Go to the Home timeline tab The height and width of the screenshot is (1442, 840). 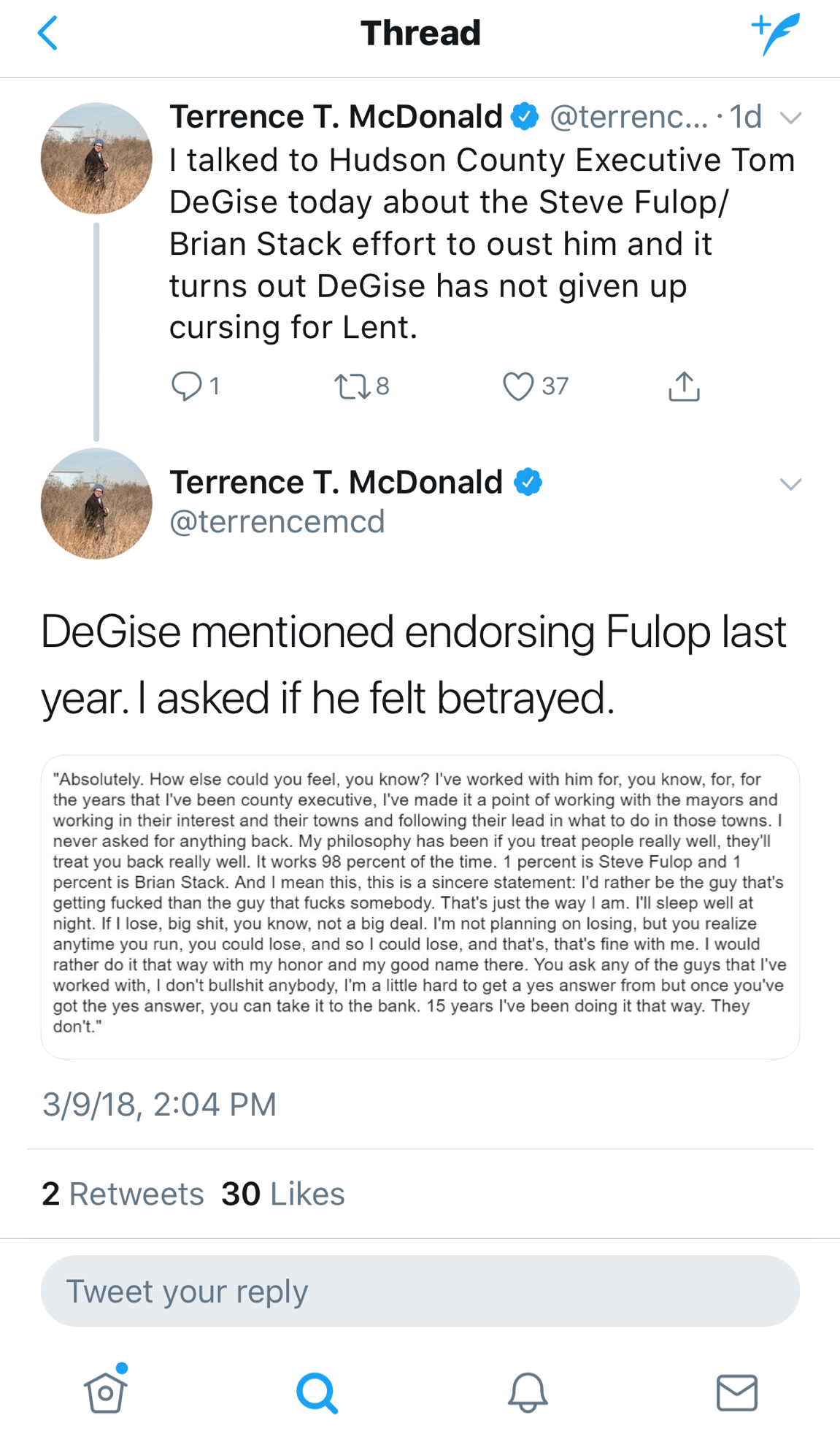point(106,1392)
